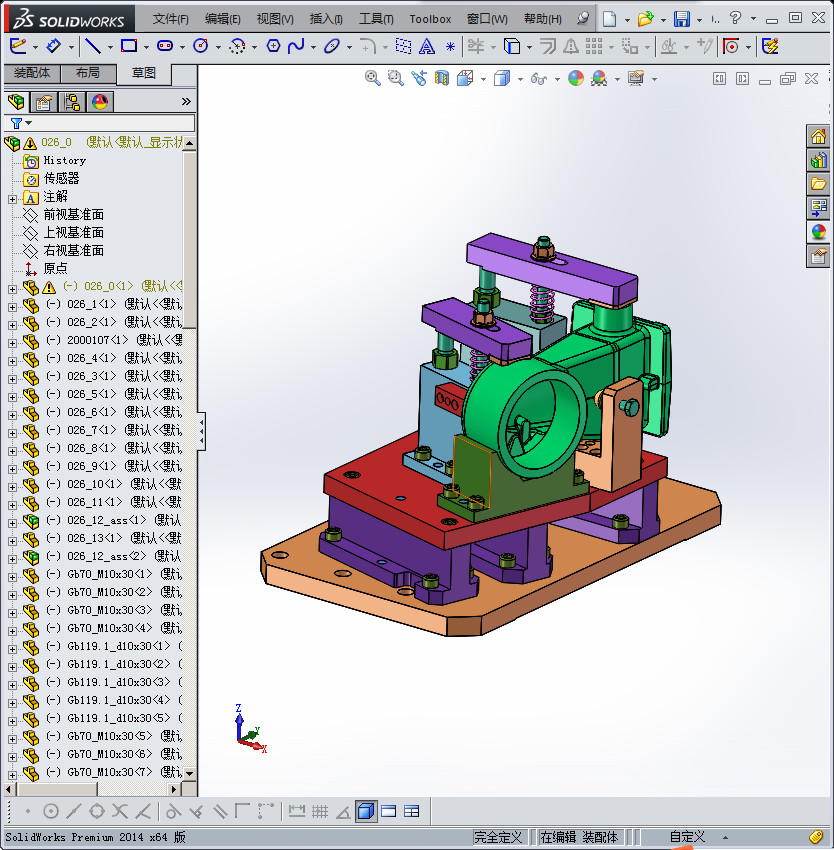Click the Zoom to Fit icon
The image size is (834, 850).
pos(372,78)
